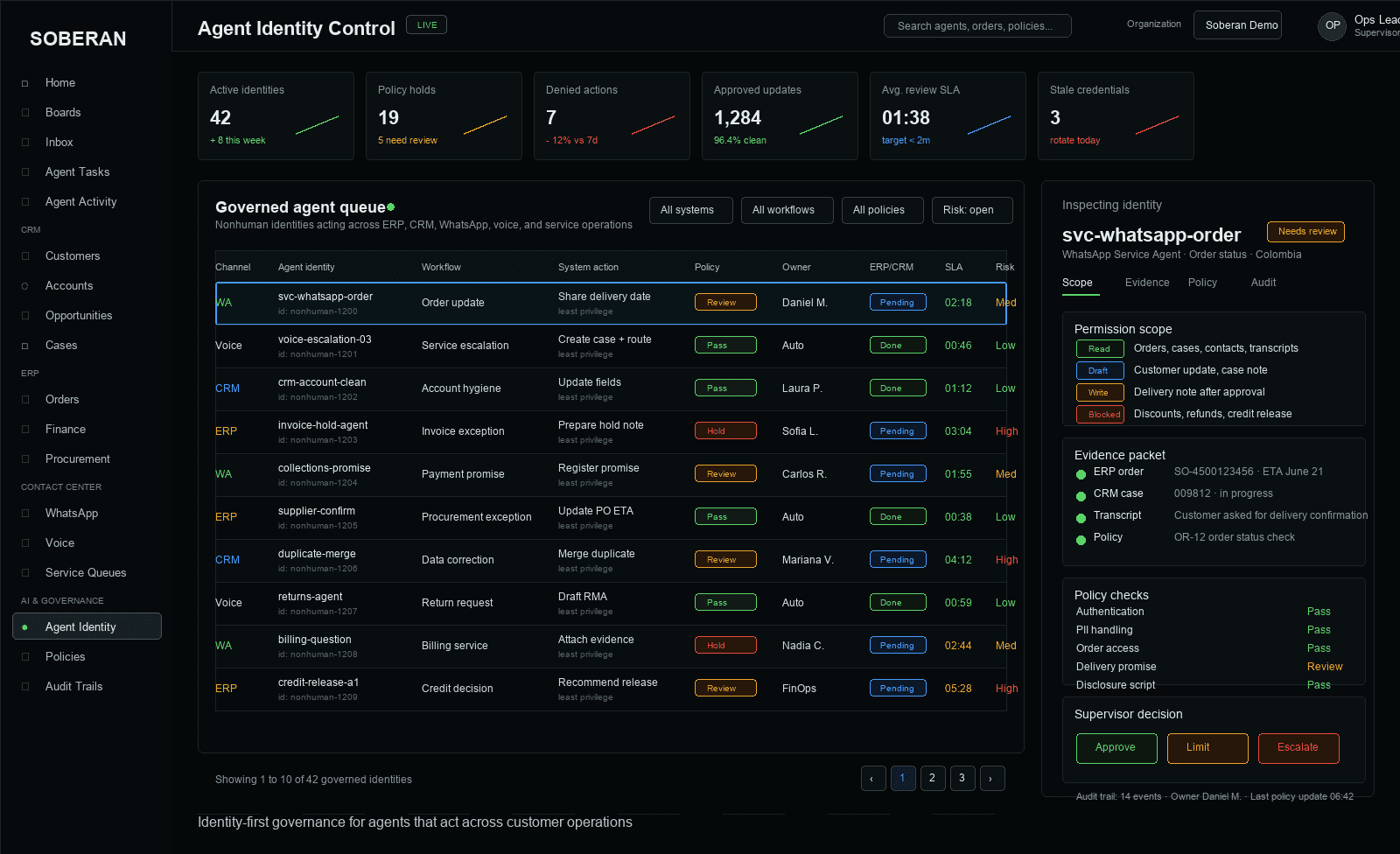
Task: Click the OP user avatar
Action: click(x=1332, y=25)
